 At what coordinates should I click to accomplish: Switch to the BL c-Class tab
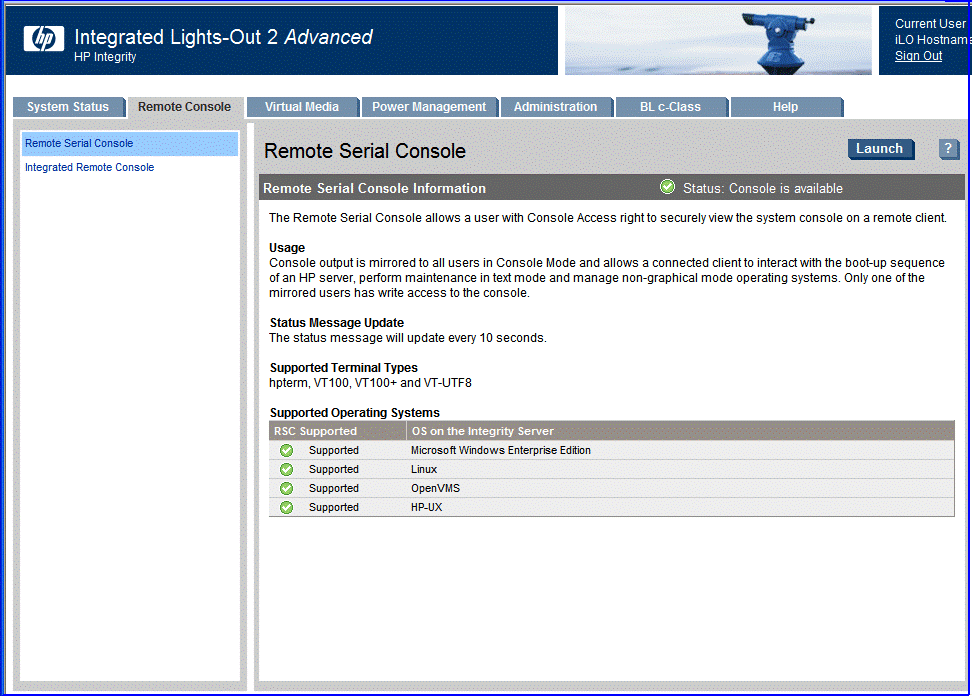tap(670, 107)
